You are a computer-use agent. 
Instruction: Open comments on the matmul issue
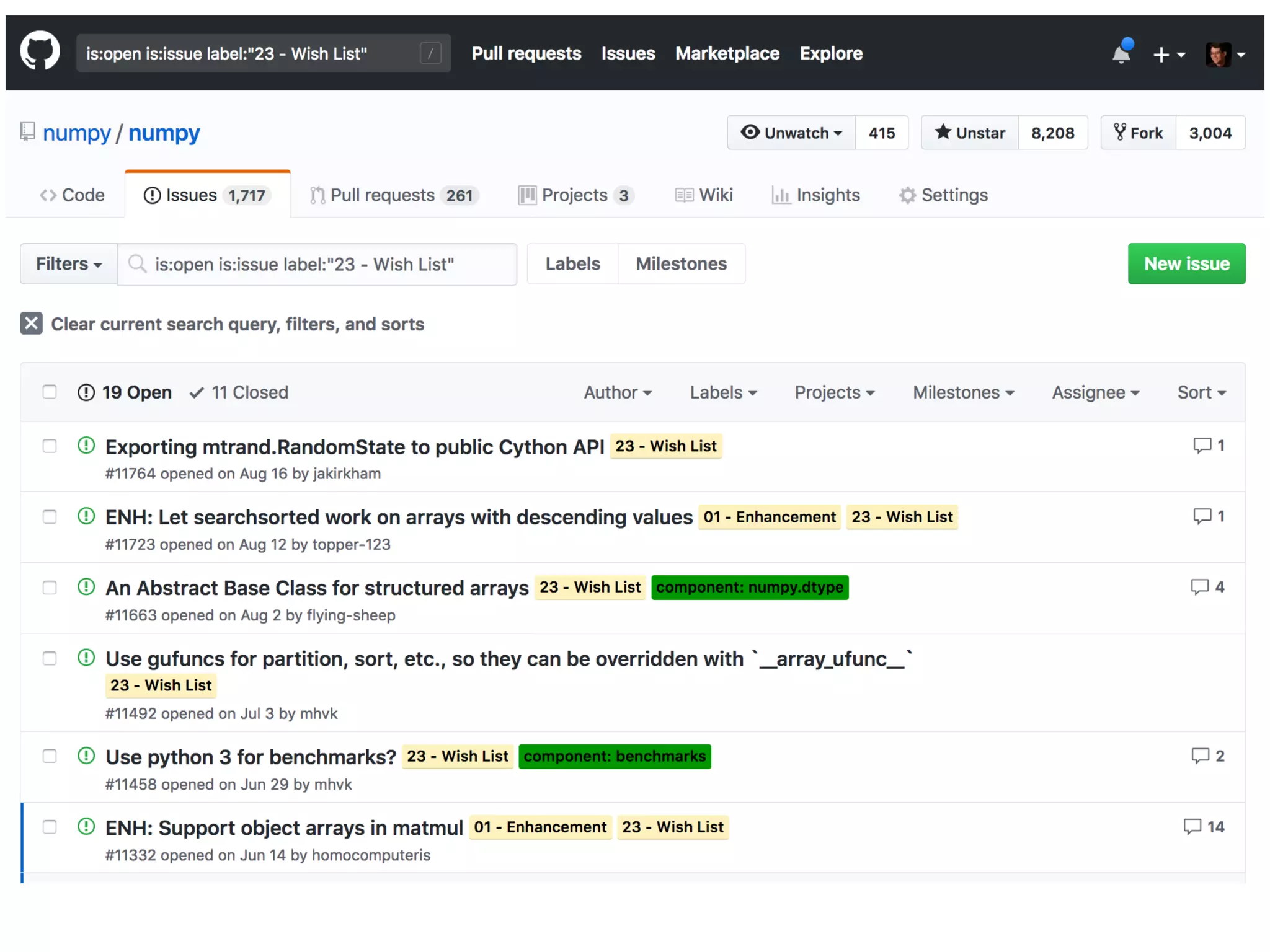click(x=1203, y=827)
